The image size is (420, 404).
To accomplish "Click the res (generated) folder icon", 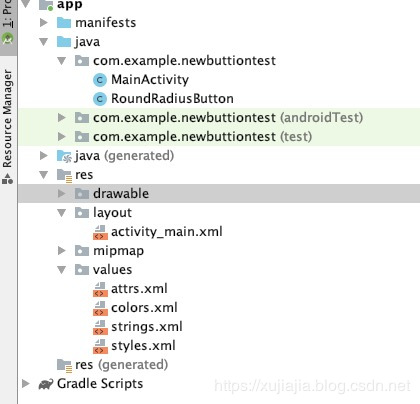I will [65, 366].
